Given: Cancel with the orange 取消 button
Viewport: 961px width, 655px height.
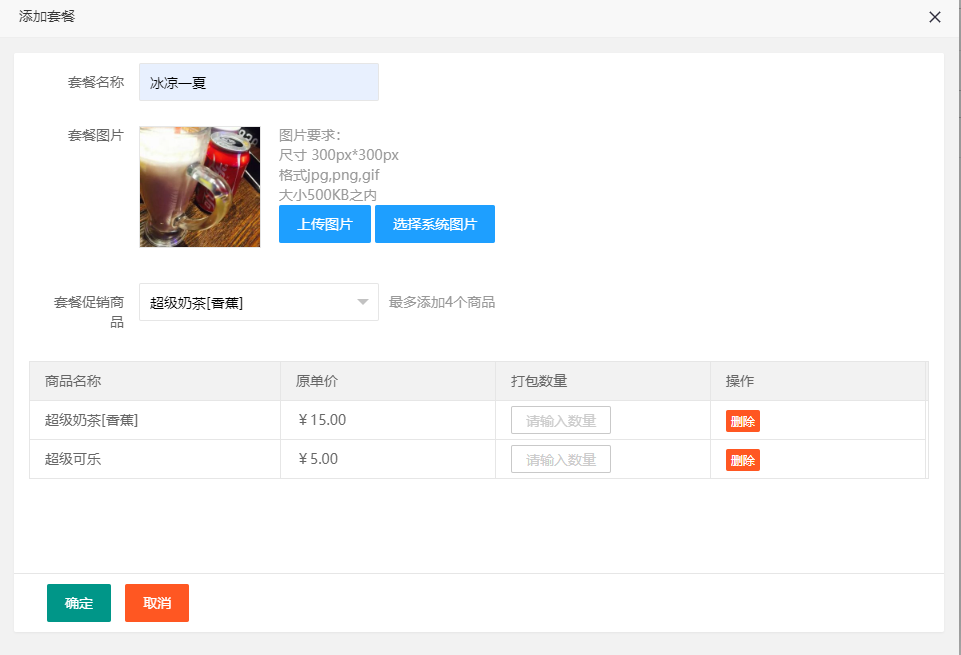Looking at the screenshot, I should [x=156, y=603].
